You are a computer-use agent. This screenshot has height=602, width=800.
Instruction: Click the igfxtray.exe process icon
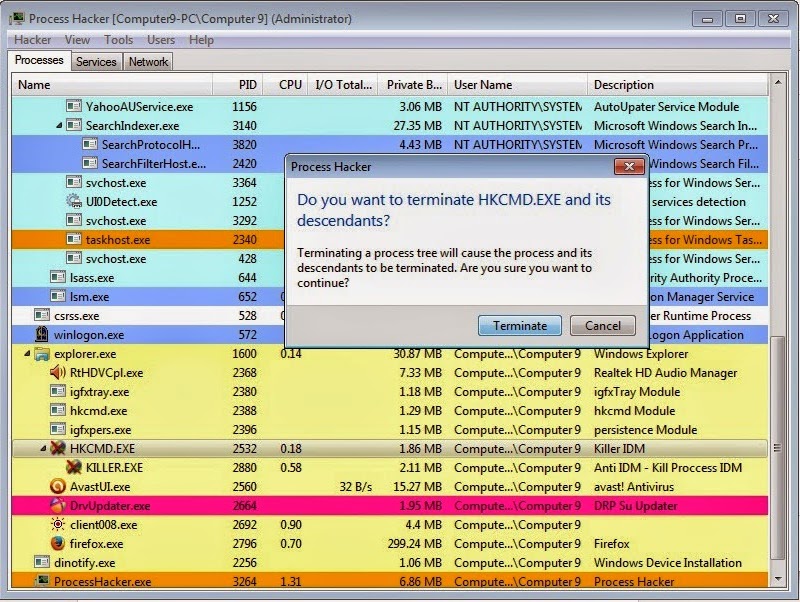click(x=58, y=391)
